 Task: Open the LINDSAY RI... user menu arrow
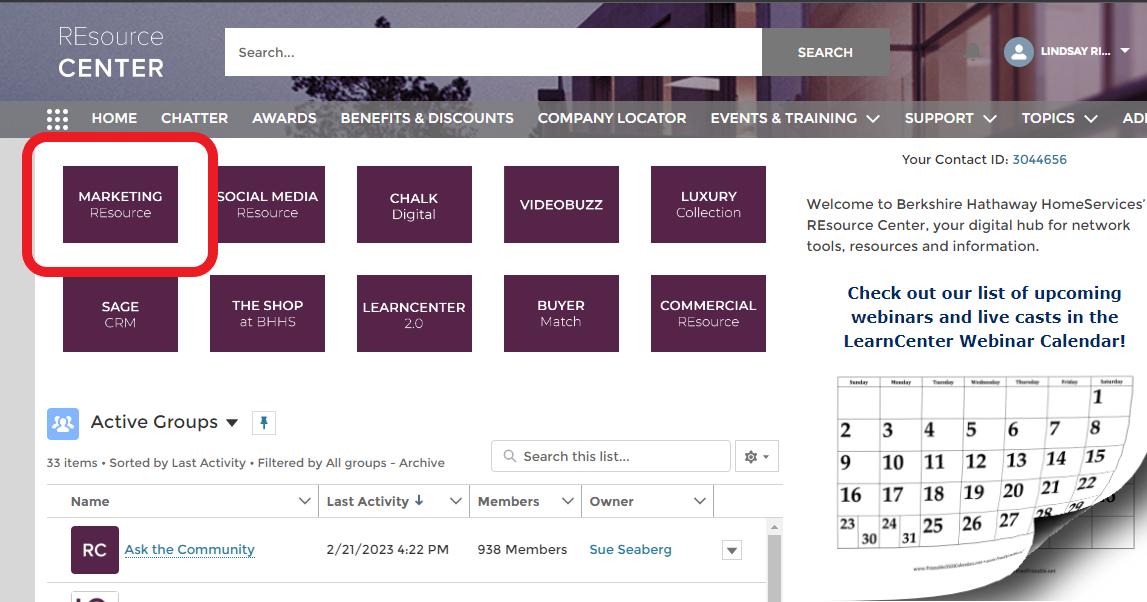click(1125, 51)
